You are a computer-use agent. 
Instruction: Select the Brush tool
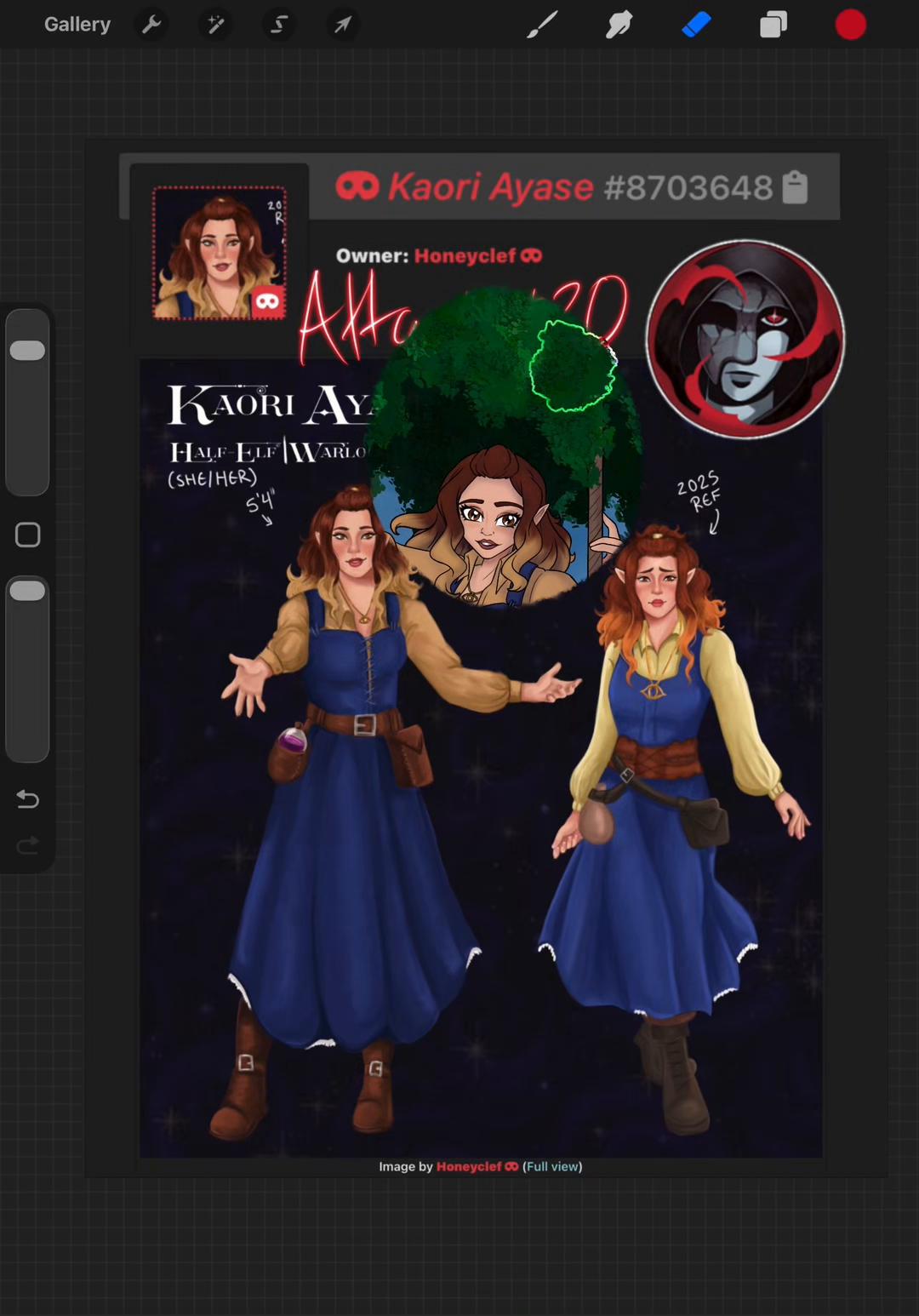point(542,25)
